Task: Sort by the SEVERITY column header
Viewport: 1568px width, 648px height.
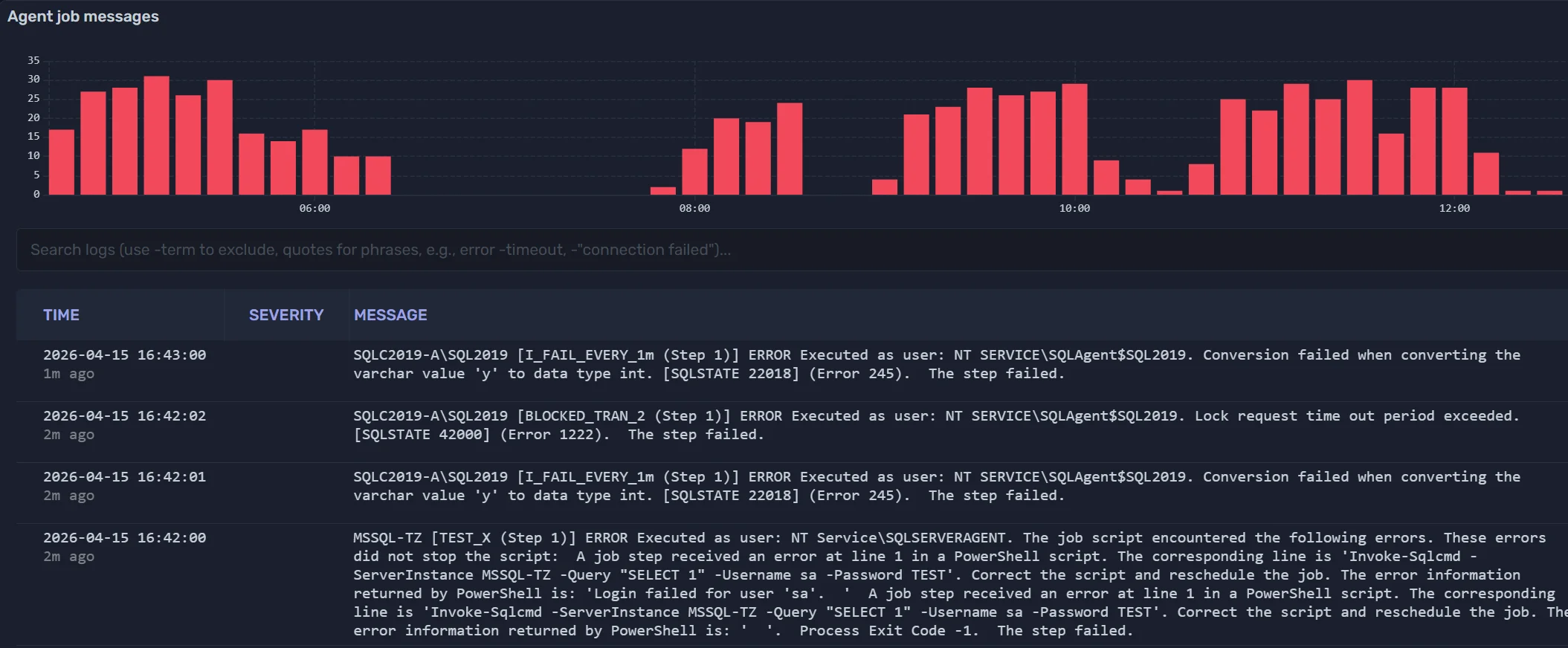Action: coord(286,315)
